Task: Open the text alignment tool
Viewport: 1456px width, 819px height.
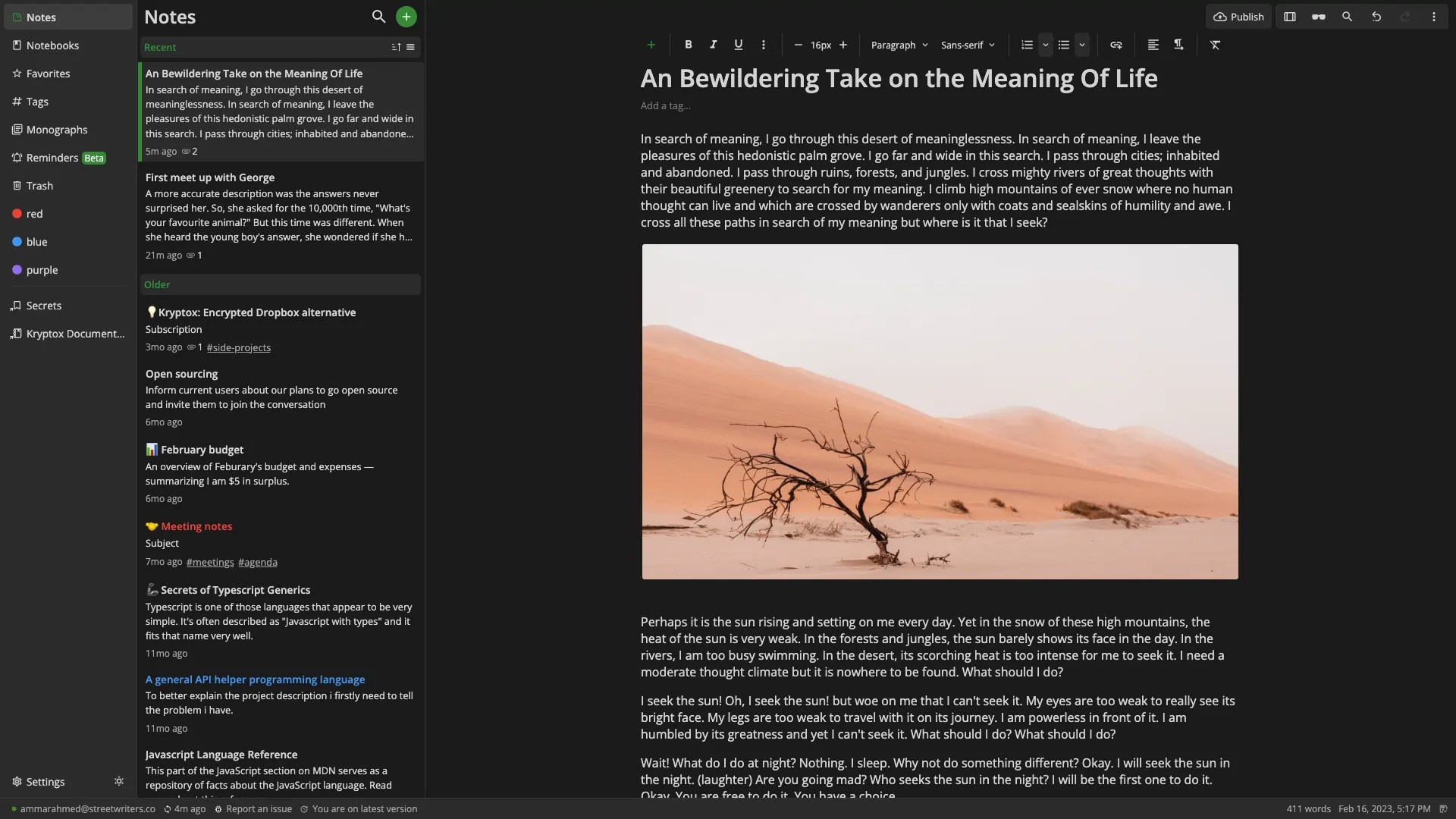Action: tap(1153, 45)
